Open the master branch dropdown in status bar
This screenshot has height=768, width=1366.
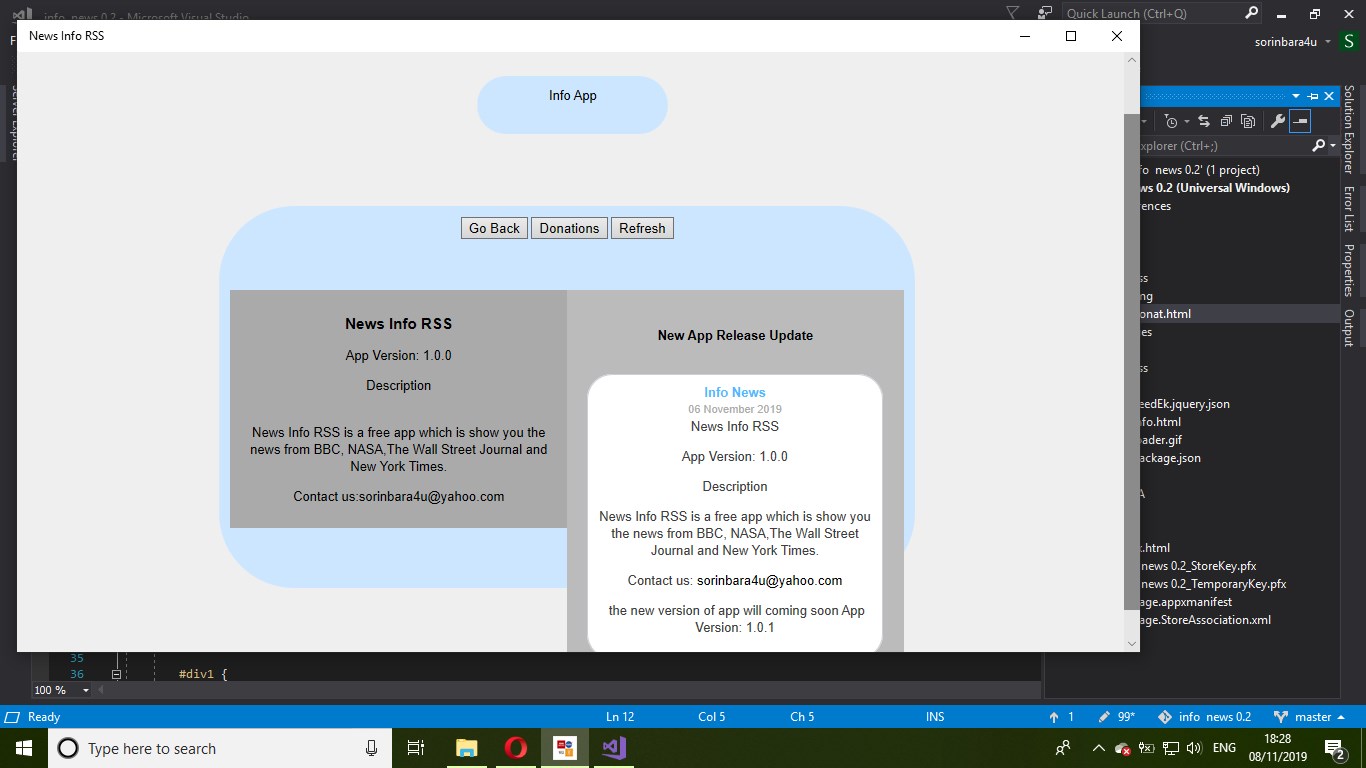[1309, 717]
